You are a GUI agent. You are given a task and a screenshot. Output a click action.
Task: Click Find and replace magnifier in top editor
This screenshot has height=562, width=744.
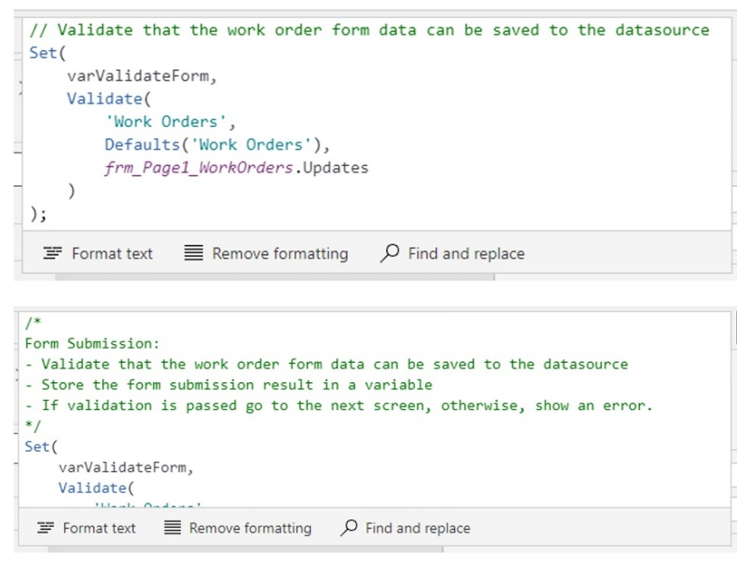click(390, 254)
